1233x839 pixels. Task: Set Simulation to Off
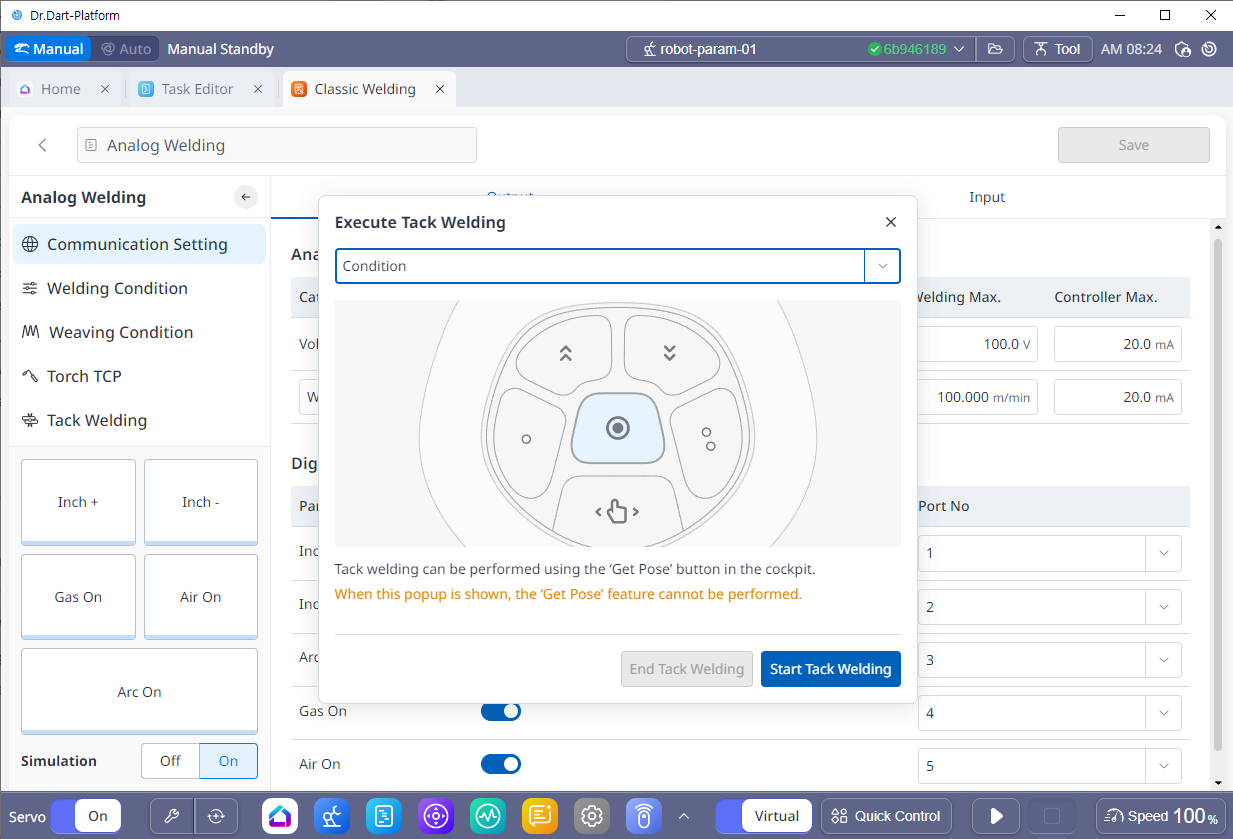(x=170, y=761)
